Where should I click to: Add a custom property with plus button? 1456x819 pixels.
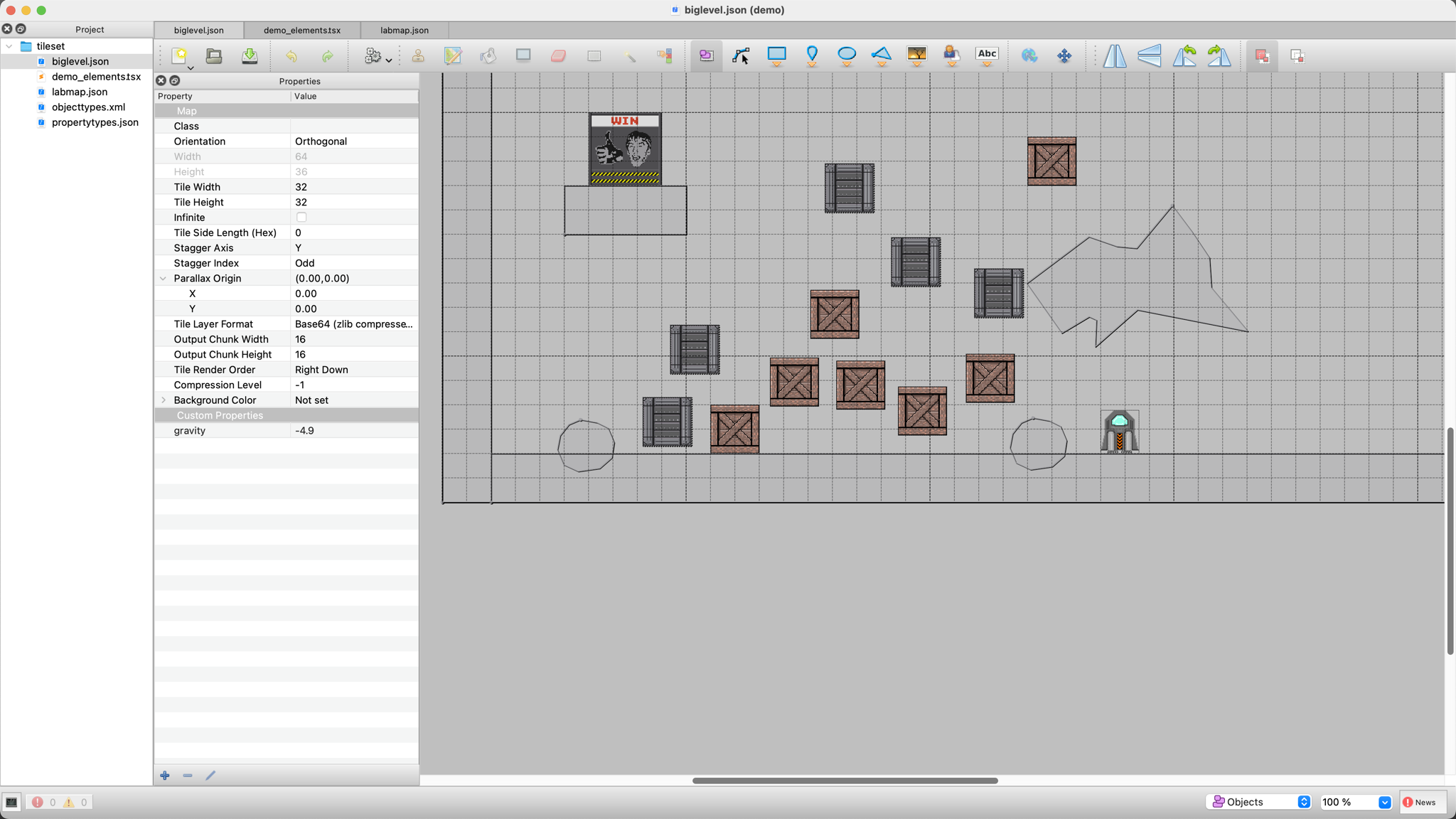[x=165, y=776]
